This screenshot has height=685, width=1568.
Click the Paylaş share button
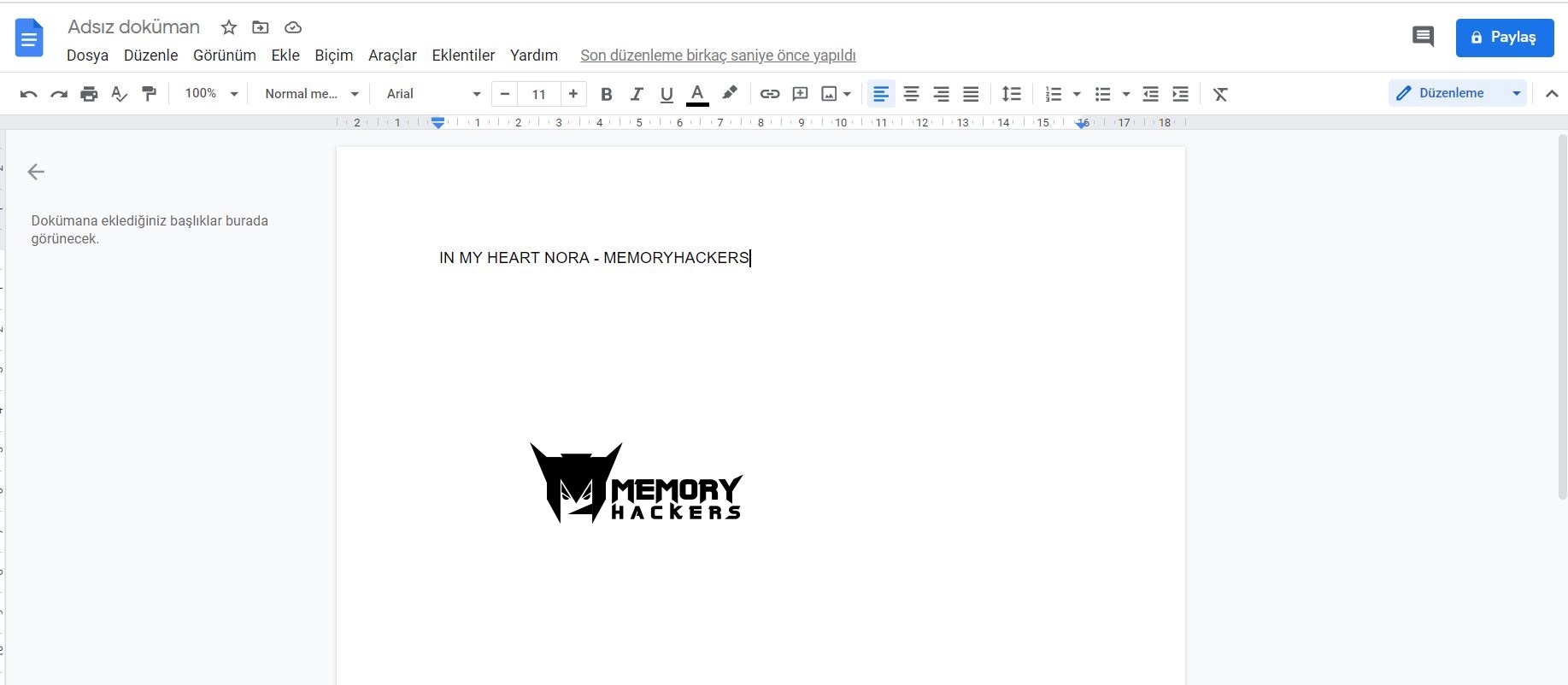(1505, 38)
